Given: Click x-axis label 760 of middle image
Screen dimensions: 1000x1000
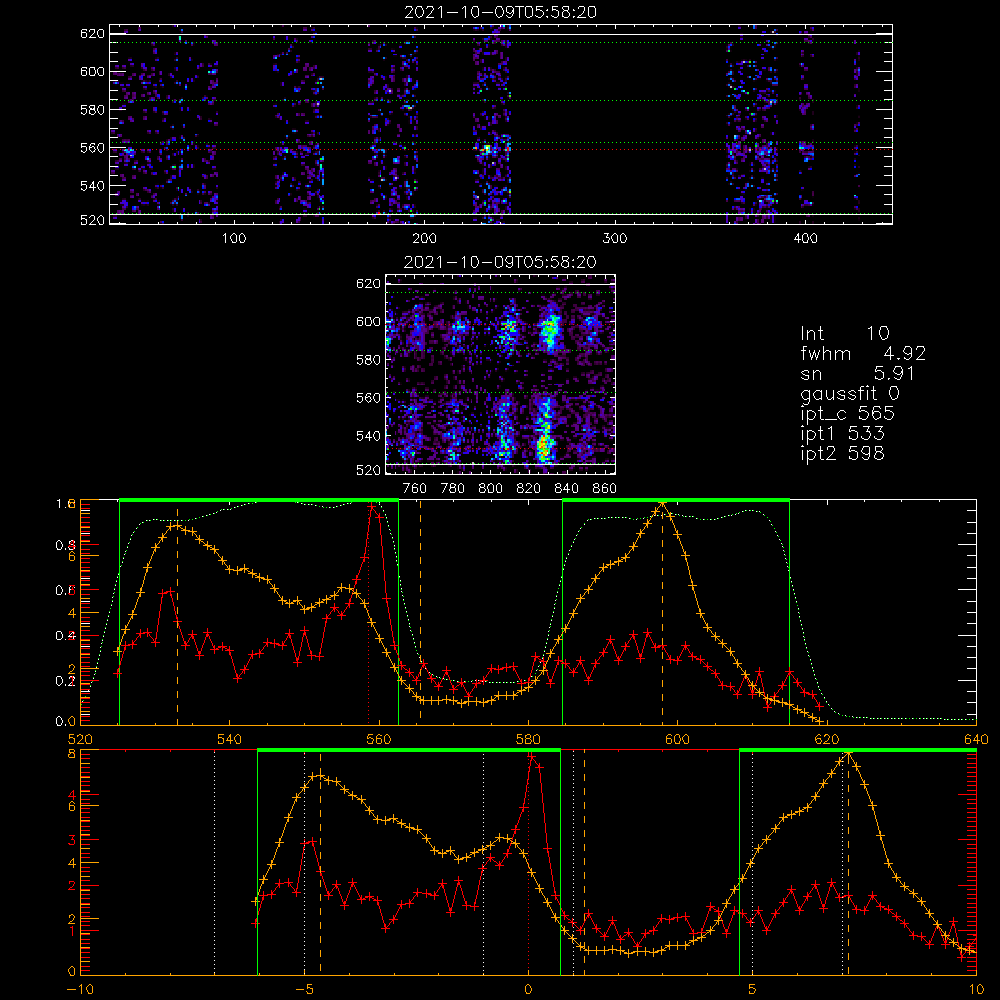Looking at the screenshot, I should point(415,489).
